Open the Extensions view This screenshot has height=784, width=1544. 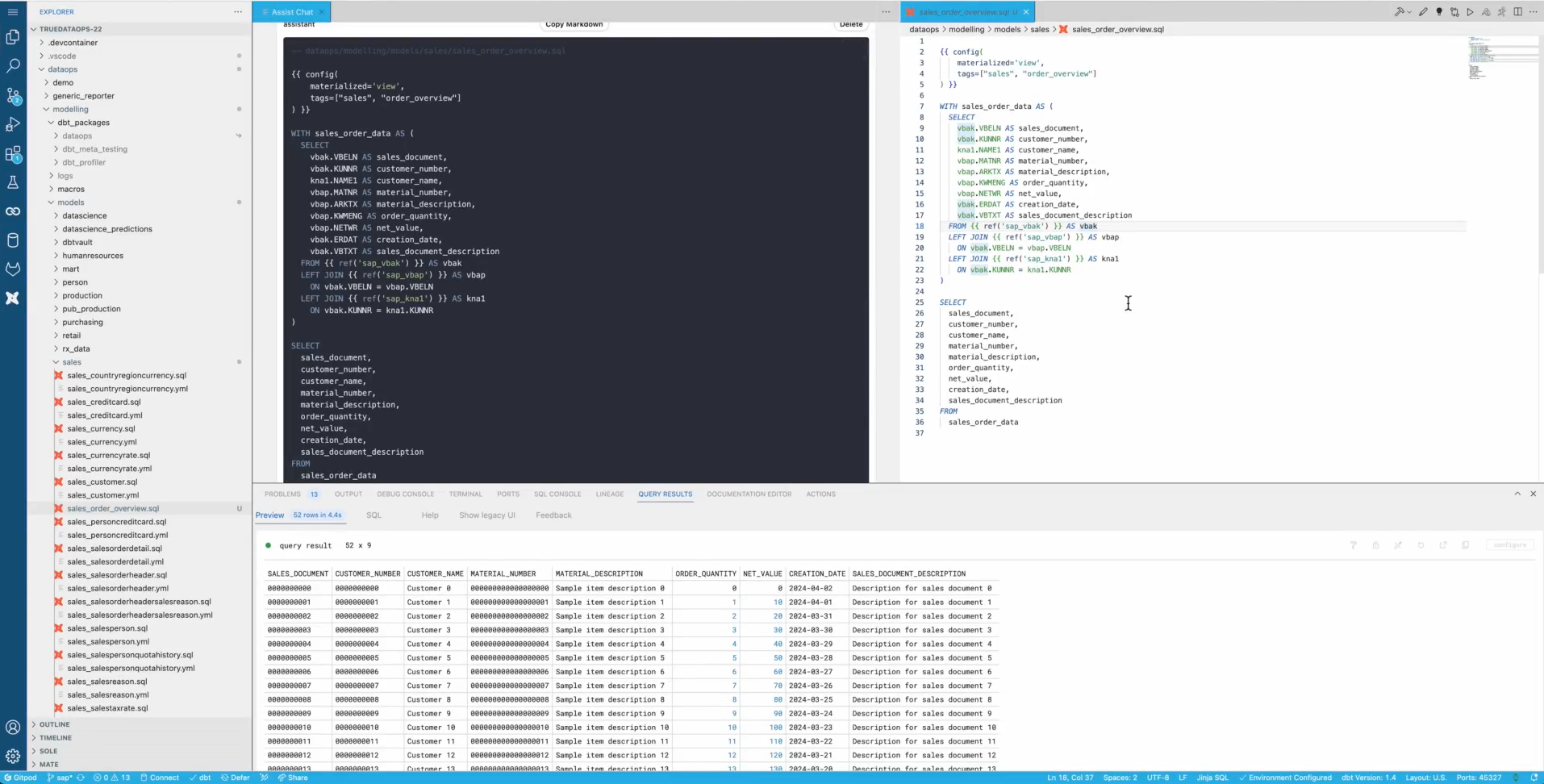pyautogui.click(x=13, y=155)
